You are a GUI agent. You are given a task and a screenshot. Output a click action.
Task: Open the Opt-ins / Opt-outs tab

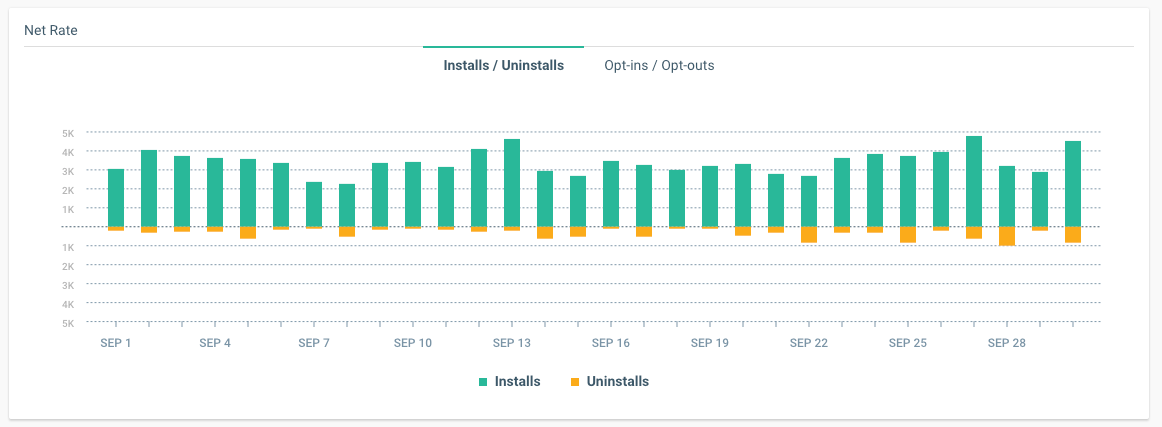tap(659, 66)
